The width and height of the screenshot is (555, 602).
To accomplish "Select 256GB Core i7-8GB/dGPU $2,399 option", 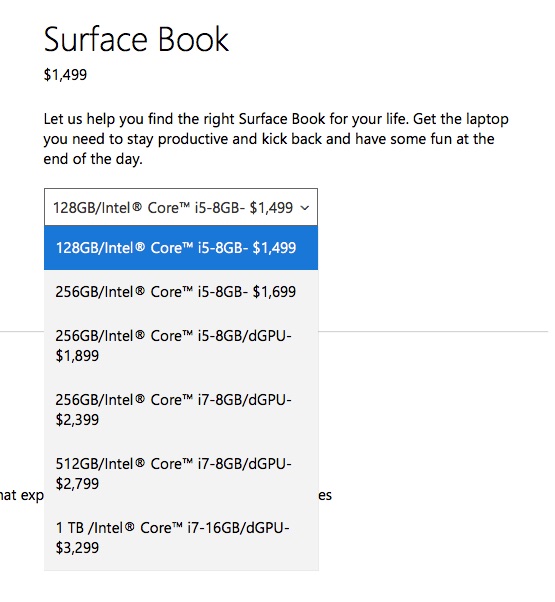I will pos(181,410).
